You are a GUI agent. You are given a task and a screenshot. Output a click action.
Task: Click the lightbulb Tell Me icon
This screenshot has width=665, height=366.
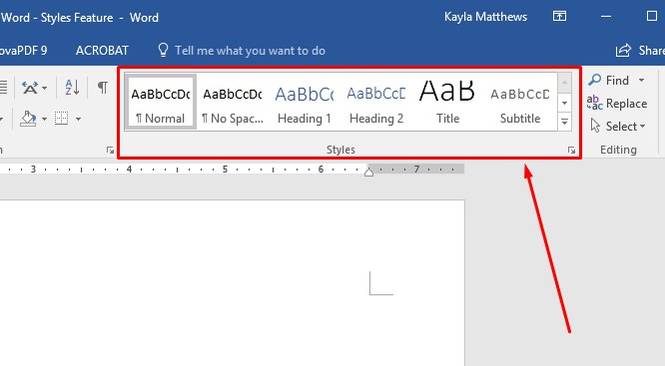point(163,50)
